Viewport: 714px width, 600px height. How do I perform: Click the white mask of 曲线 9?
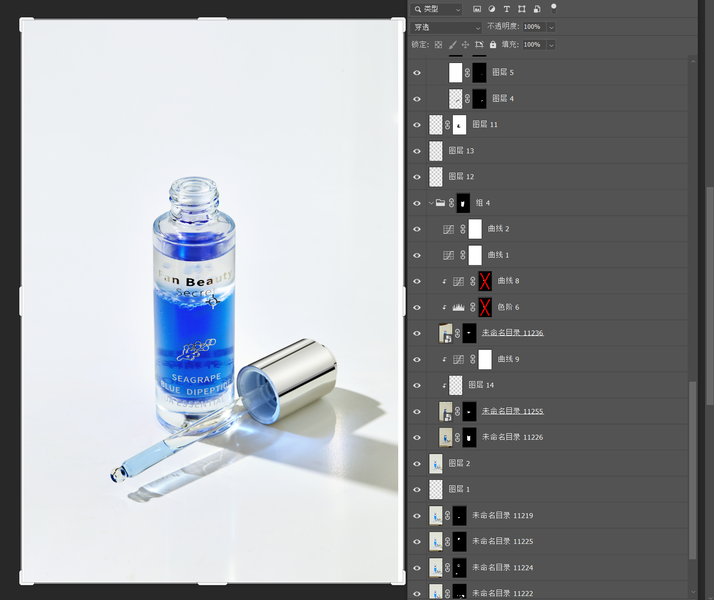tap(485, 360)
